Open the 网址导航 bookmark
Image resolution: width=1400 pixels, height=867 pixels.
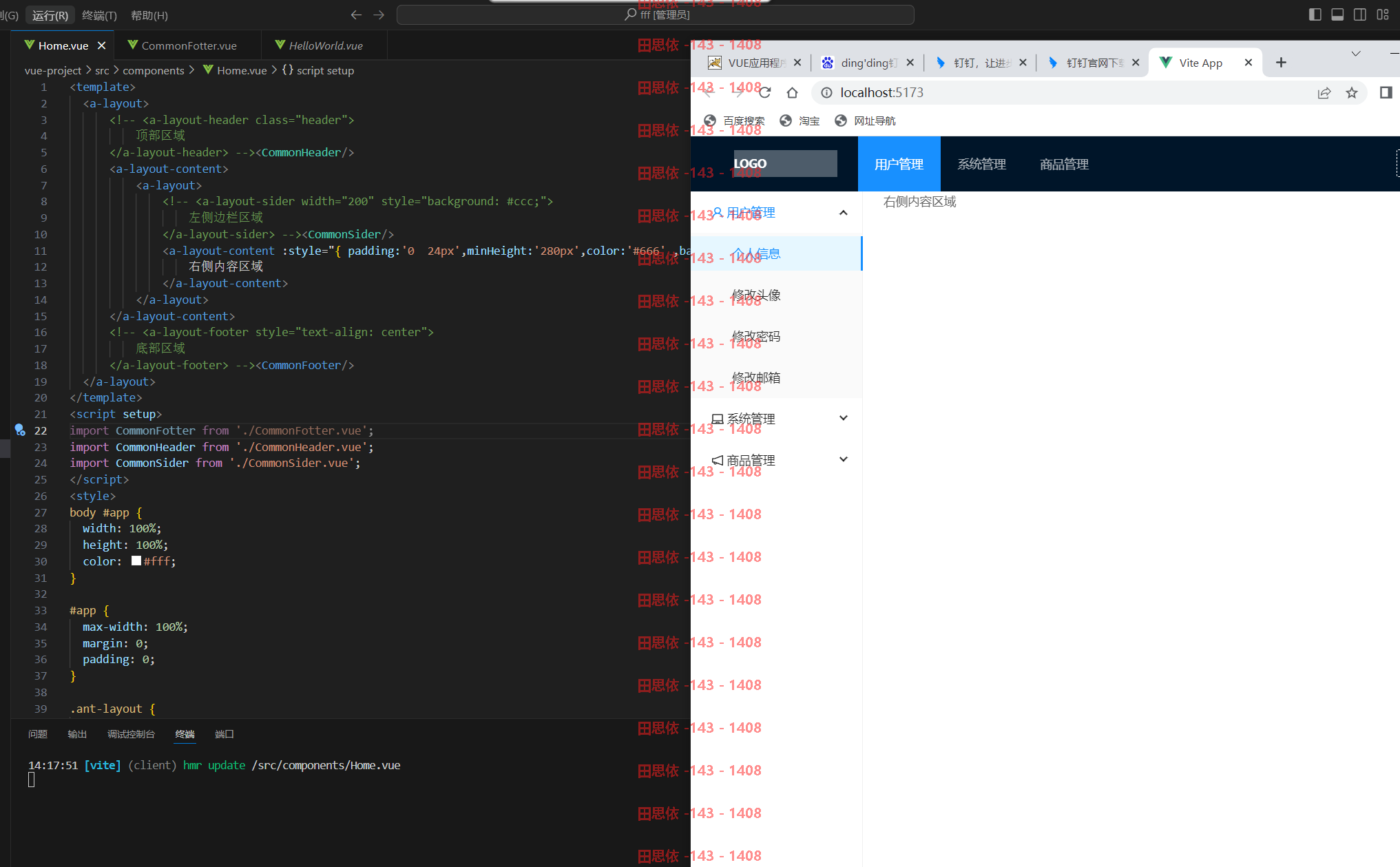pos(864,121)
